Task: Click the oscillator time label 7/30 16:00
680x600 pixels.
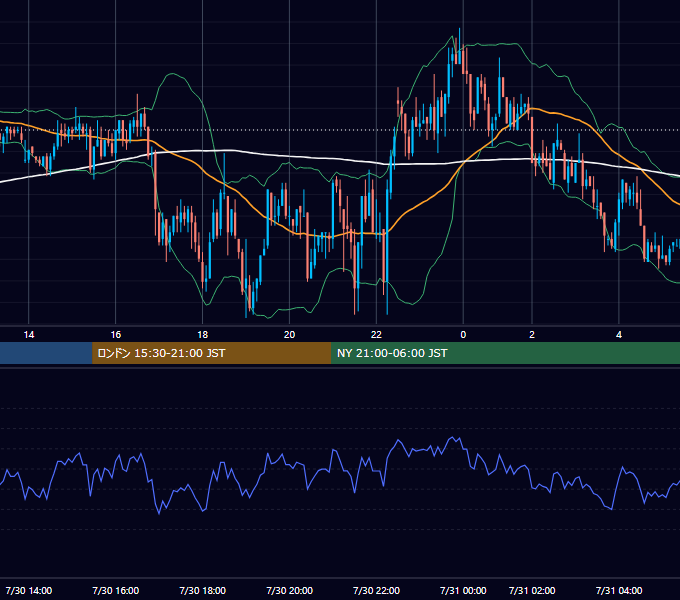Action: coord(116,590)
